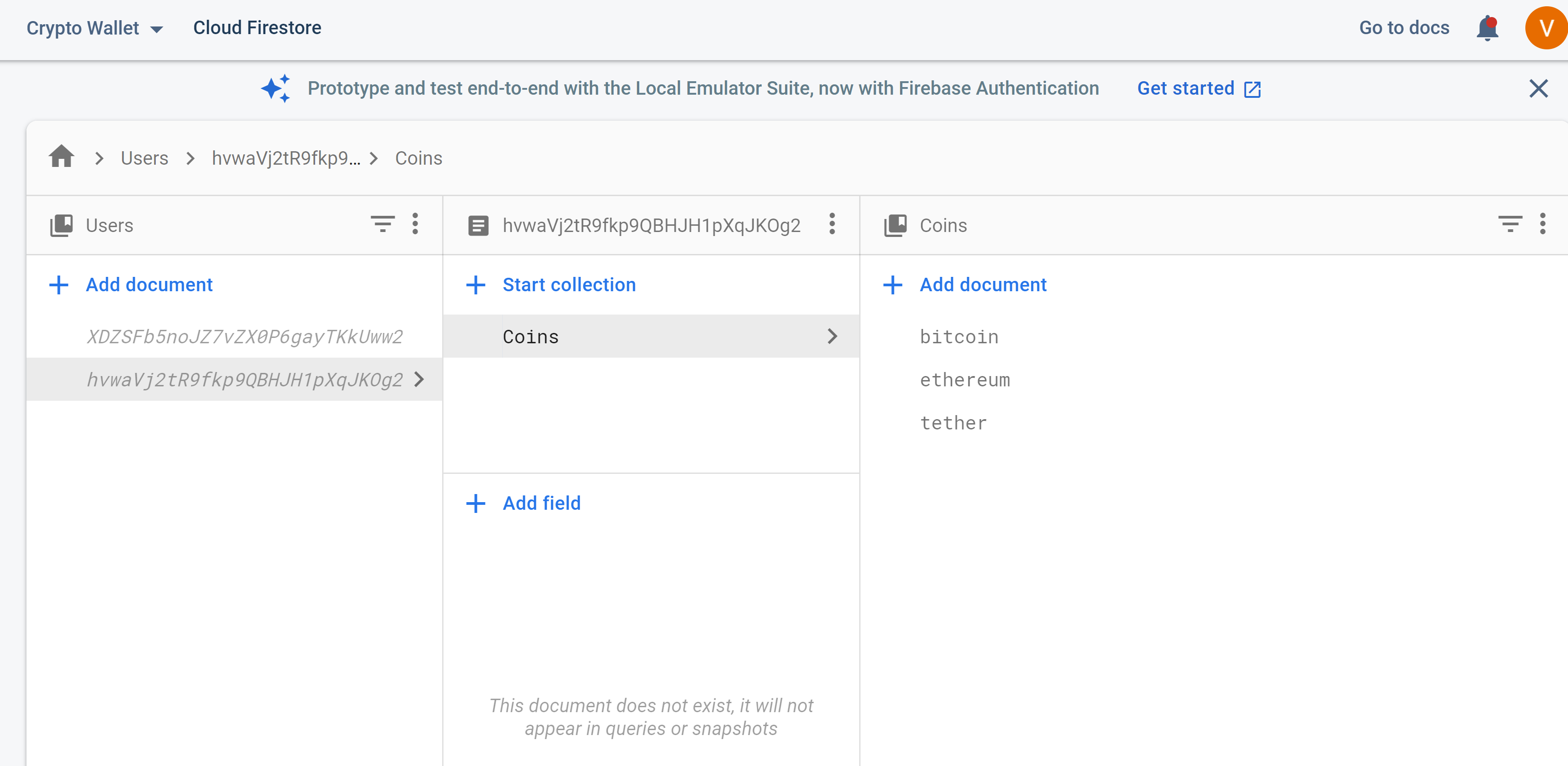The image size is (1568, 766).
Task: Open three-dot menu for Coins collection
Action: (1542, 224)
